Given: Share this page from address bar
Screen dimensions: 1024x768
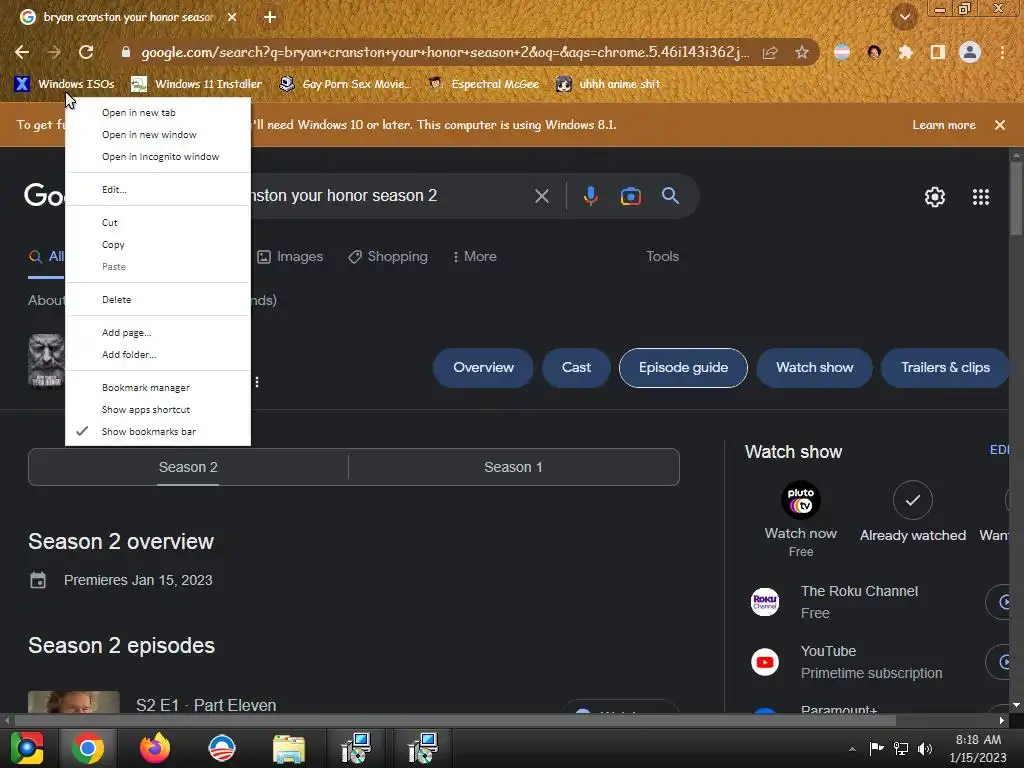Looking at the screenshot, I should [770, 52].
